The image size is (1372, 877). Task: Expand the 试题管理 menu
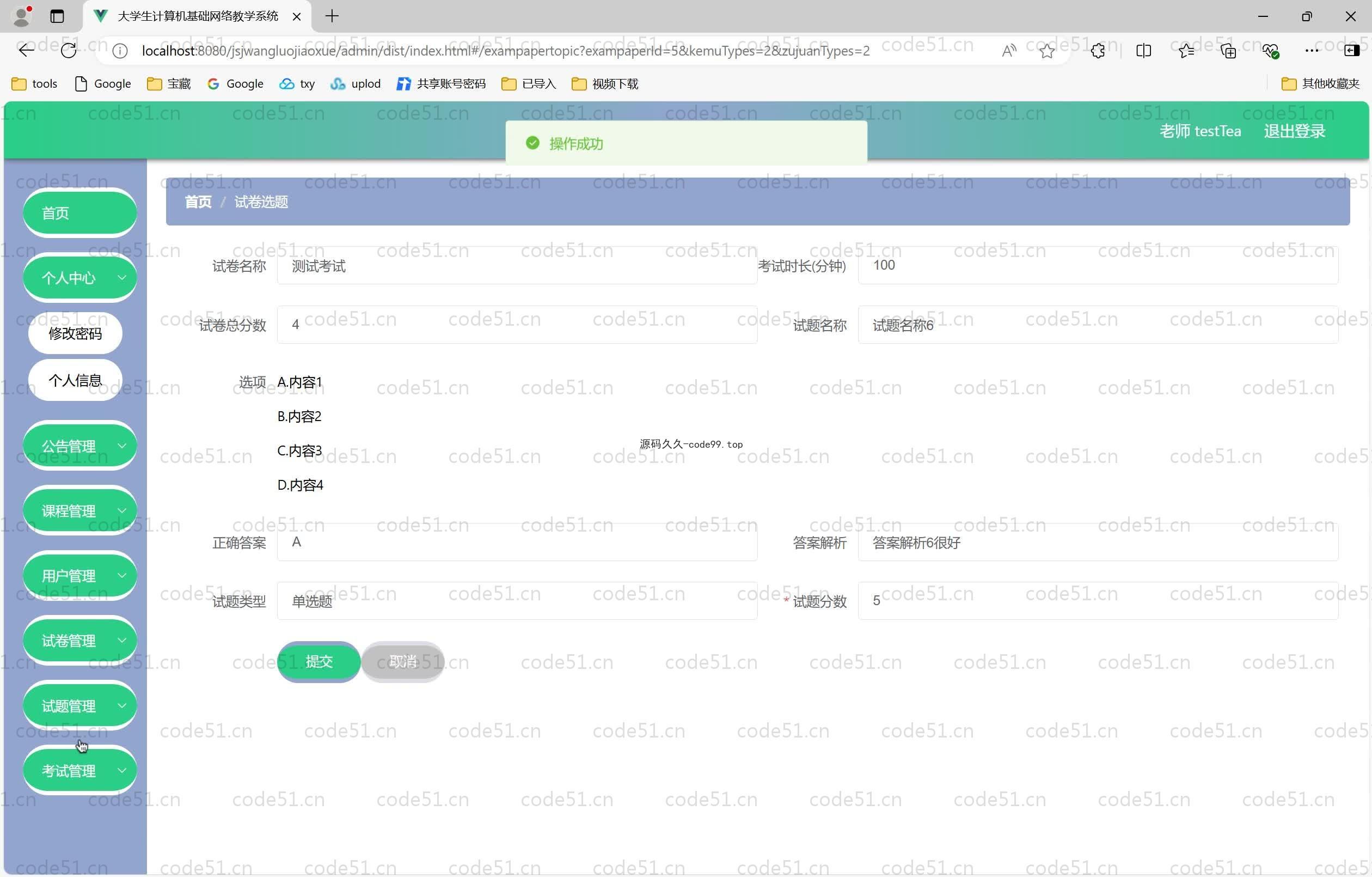pos(80,706)
